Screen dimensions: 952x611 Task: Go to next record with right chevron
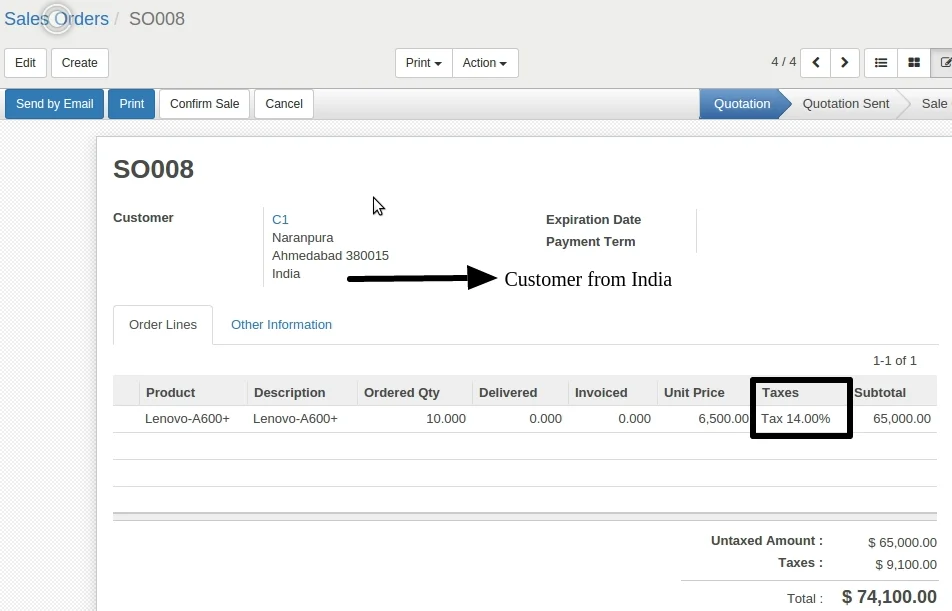(843, 62)
